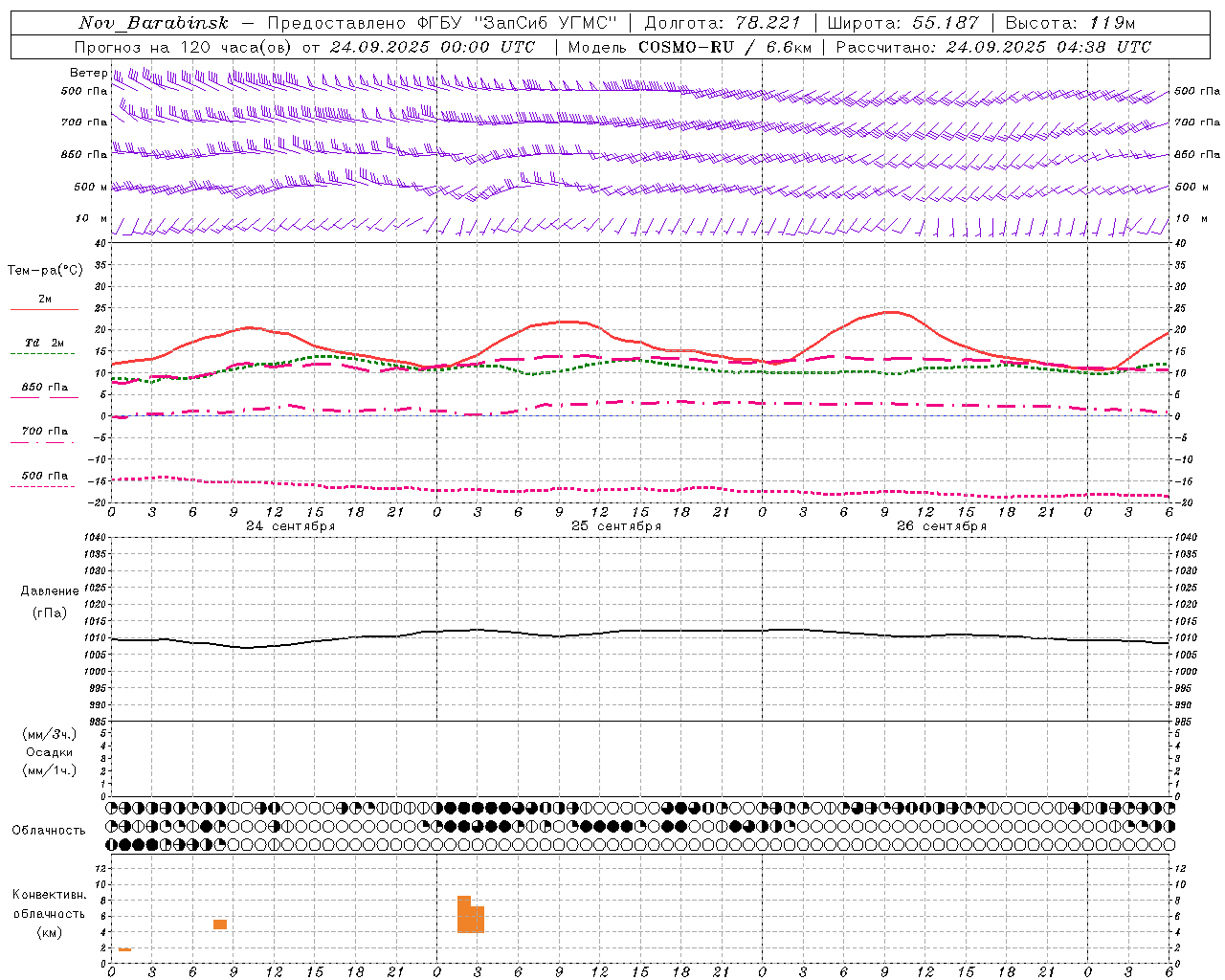The height and width of the screenshot is (980, 1225).
Task: Click the Облачность cloudiness label
Action: click(49, 831)
